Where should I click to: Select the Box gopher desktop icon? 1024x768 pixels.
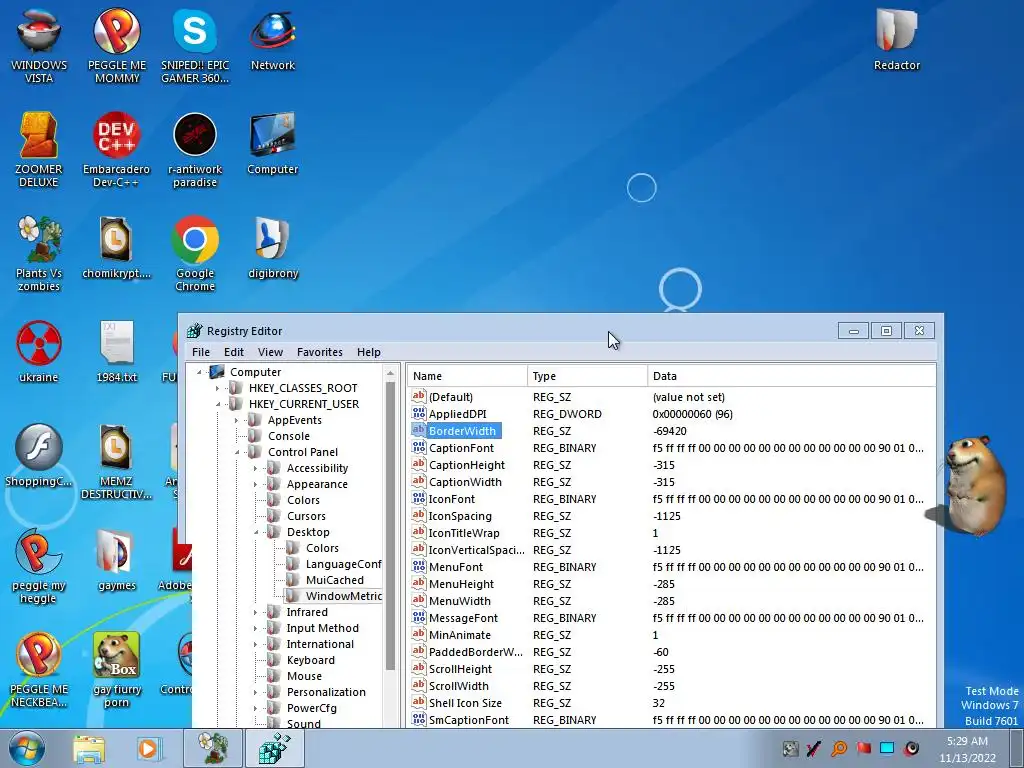pyautogui.click(x=116, y=669)
